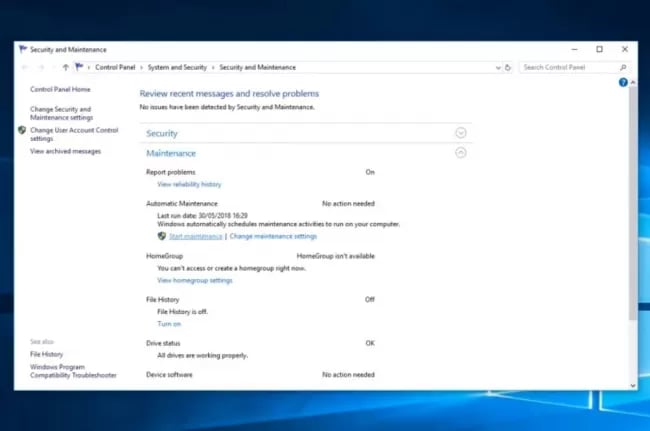
Task: Click 'All drives are working properly' text
Action: coord(202,355)
